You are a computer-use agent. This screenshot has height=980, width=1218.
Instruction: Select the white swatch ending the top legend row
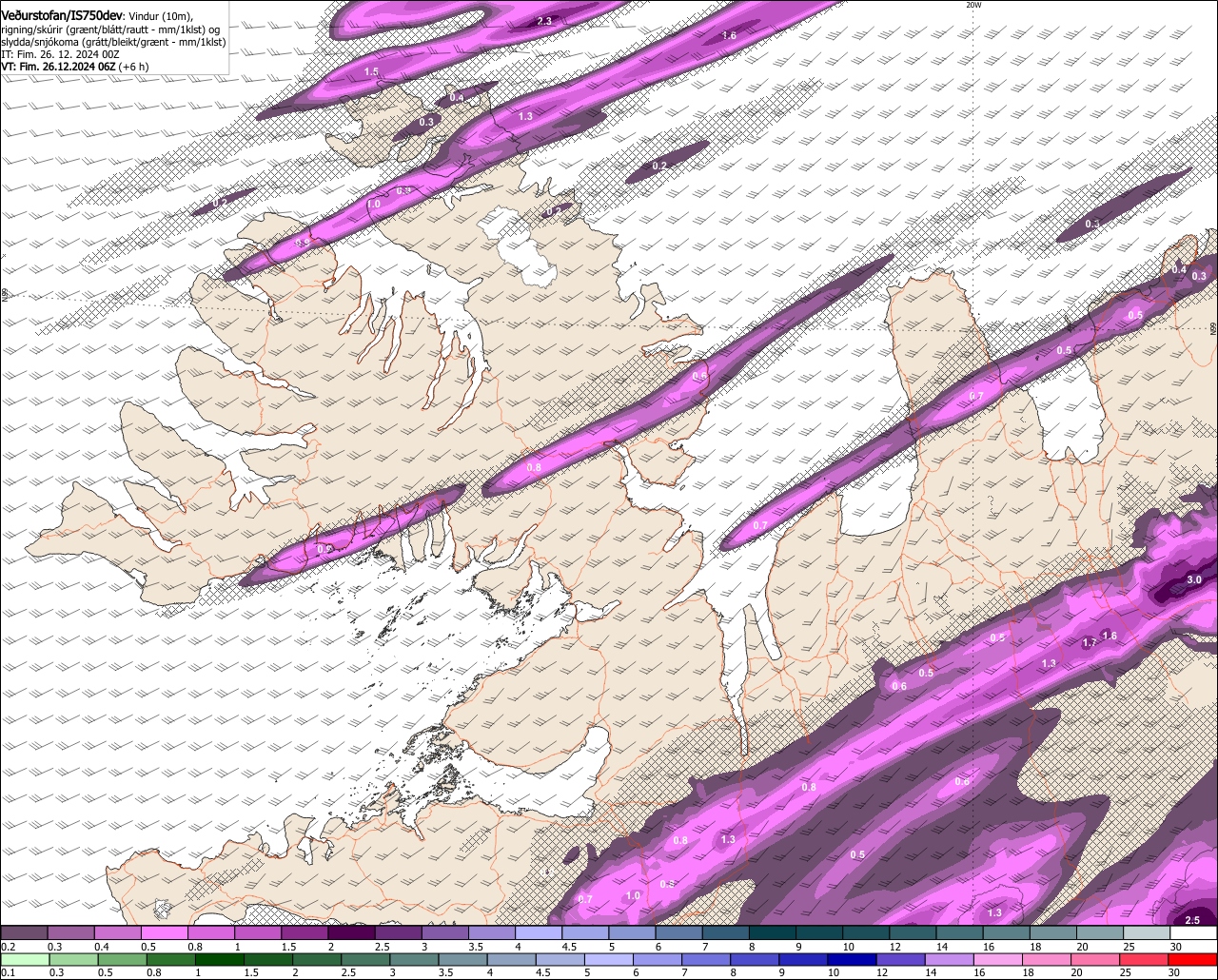tap(1193, 933)
